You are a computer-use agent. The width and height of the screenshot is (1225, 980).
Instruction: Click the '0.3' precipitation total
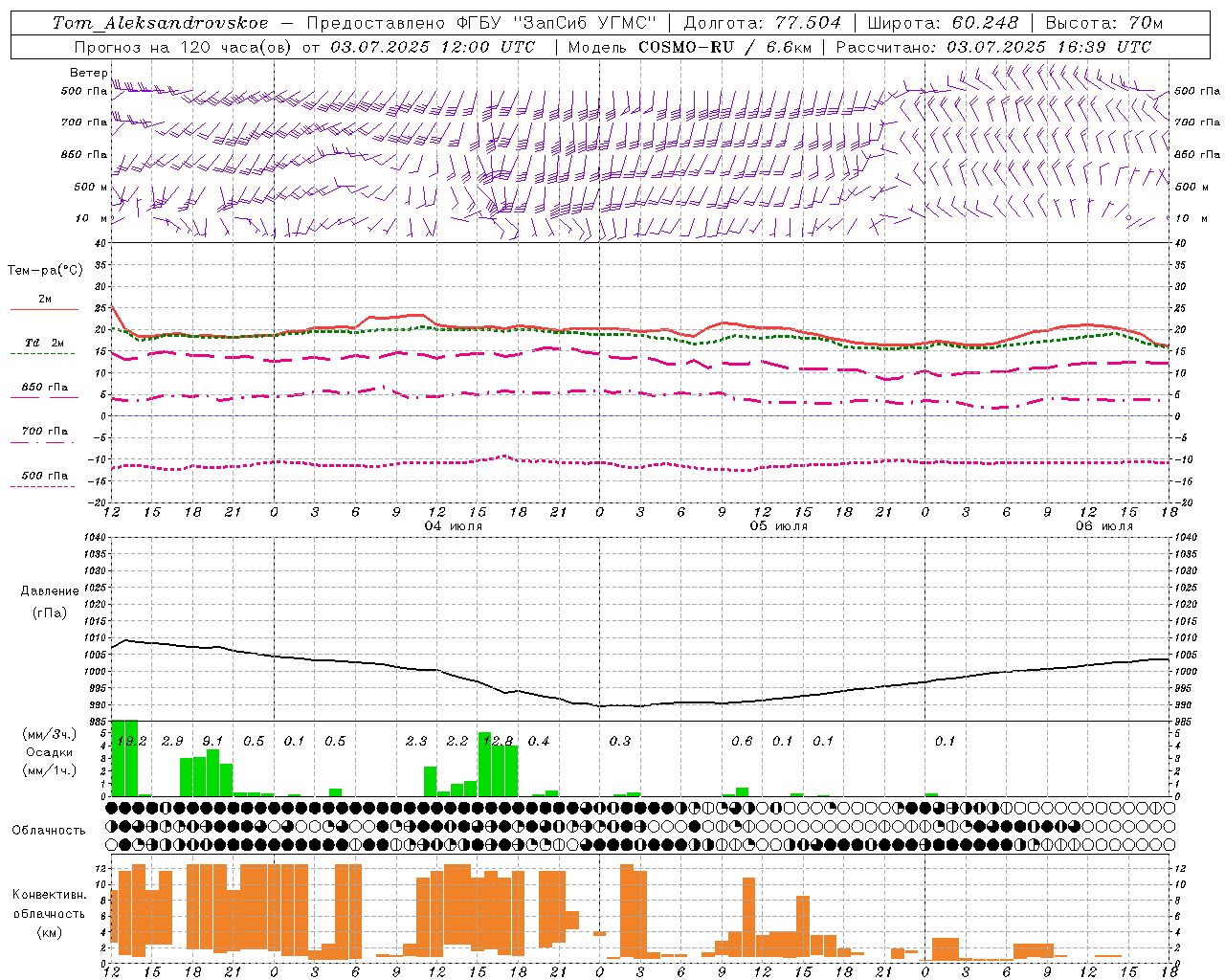[x=620, y=742]
